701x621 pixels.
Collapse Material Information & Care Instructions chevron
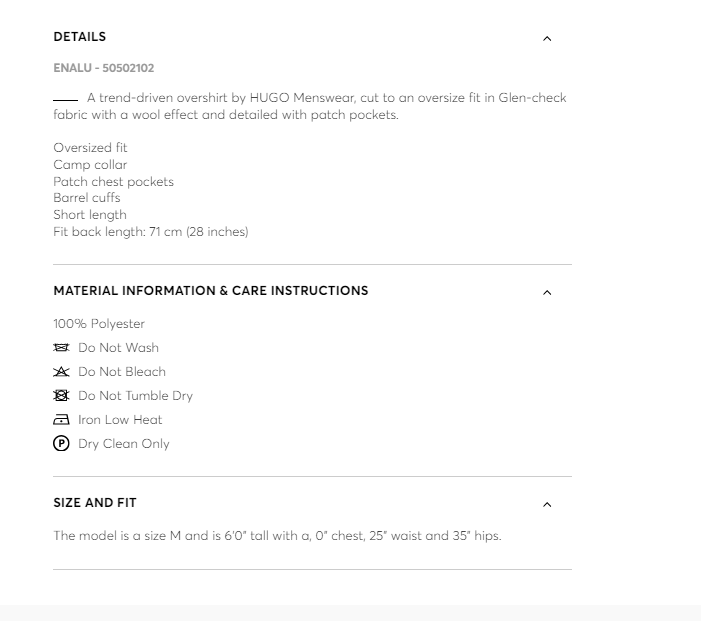(x=547, y=293)
